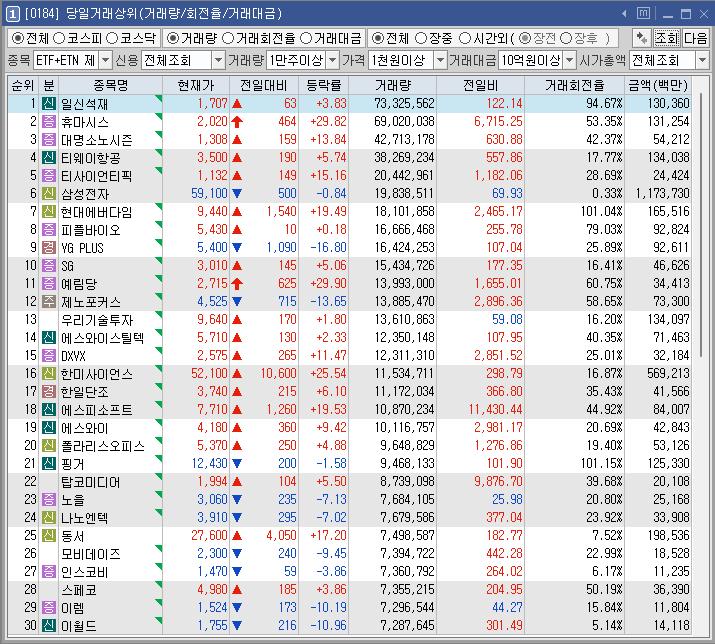The width and height of the screenshot is (715, 644).
Task: Open the 거래량 1만주이상 dropdown
Action: coord(333,60)
